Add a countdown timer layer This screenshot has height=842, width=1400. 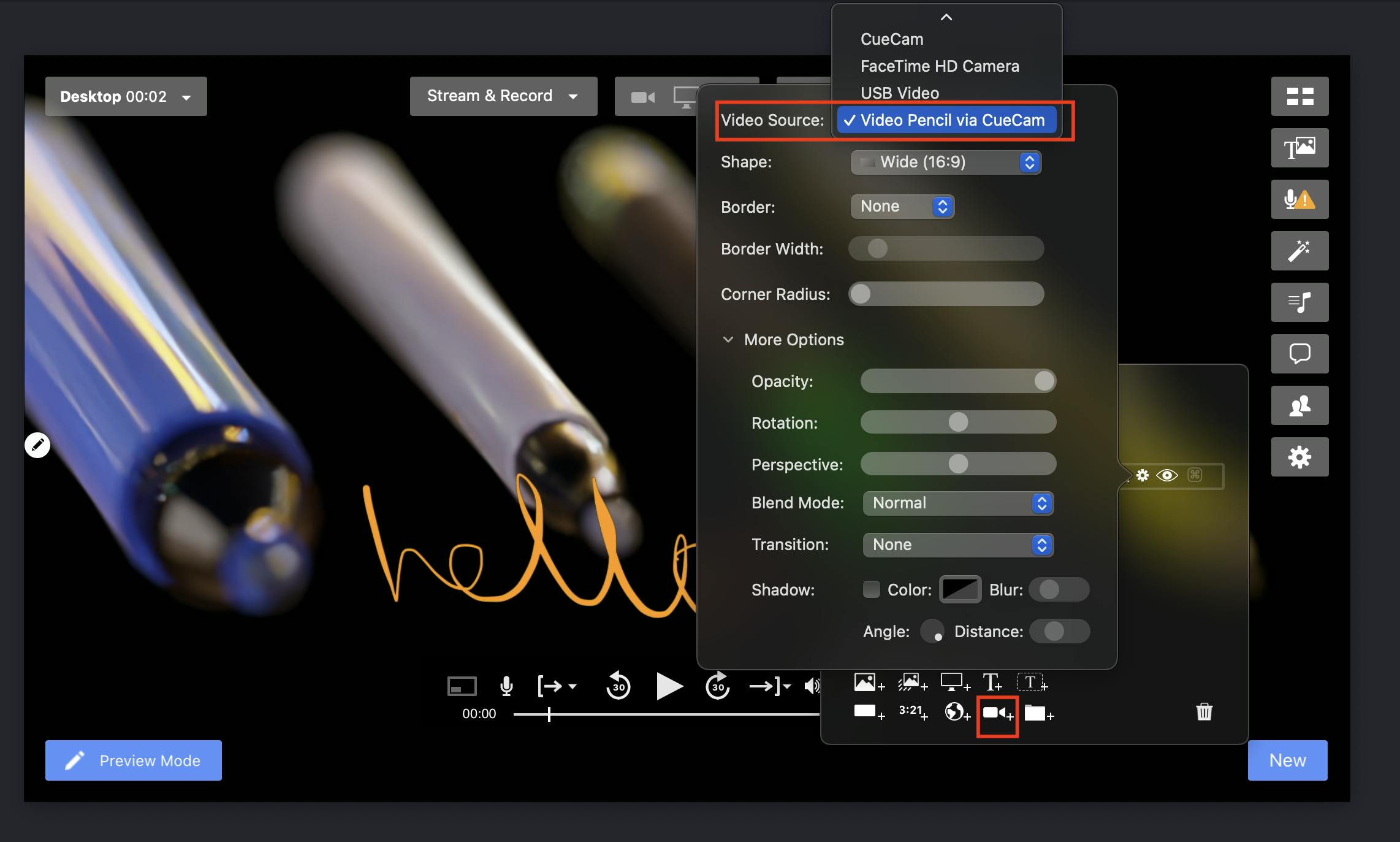pos(913,711)
